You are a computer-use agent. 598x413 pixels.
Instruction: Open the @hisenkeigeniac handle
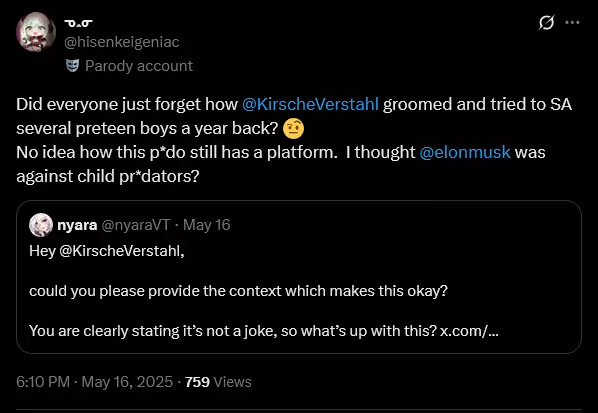pos(122,42)
